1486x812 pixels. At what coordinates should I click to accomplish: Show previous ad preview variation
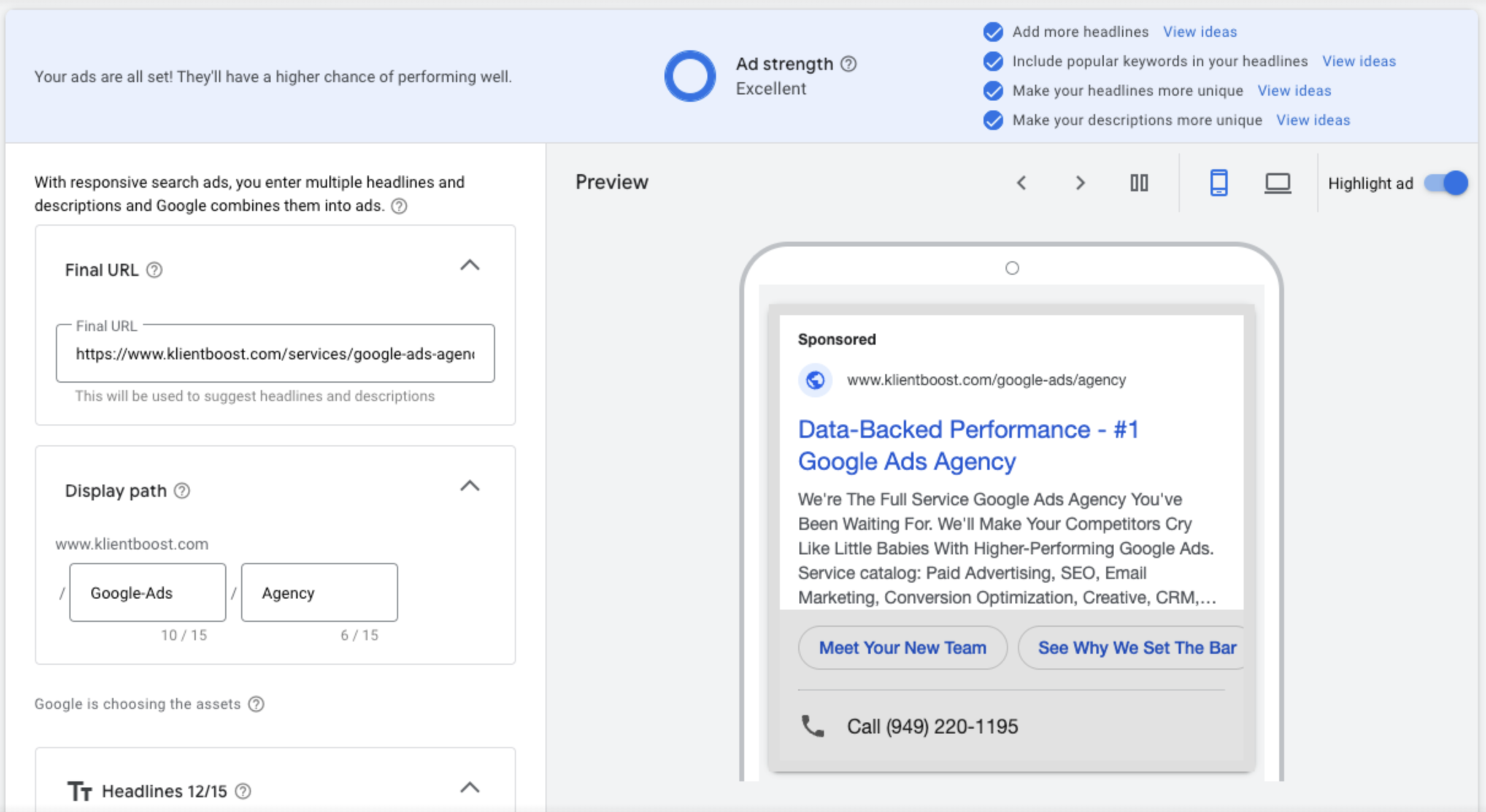[1022, 183]
